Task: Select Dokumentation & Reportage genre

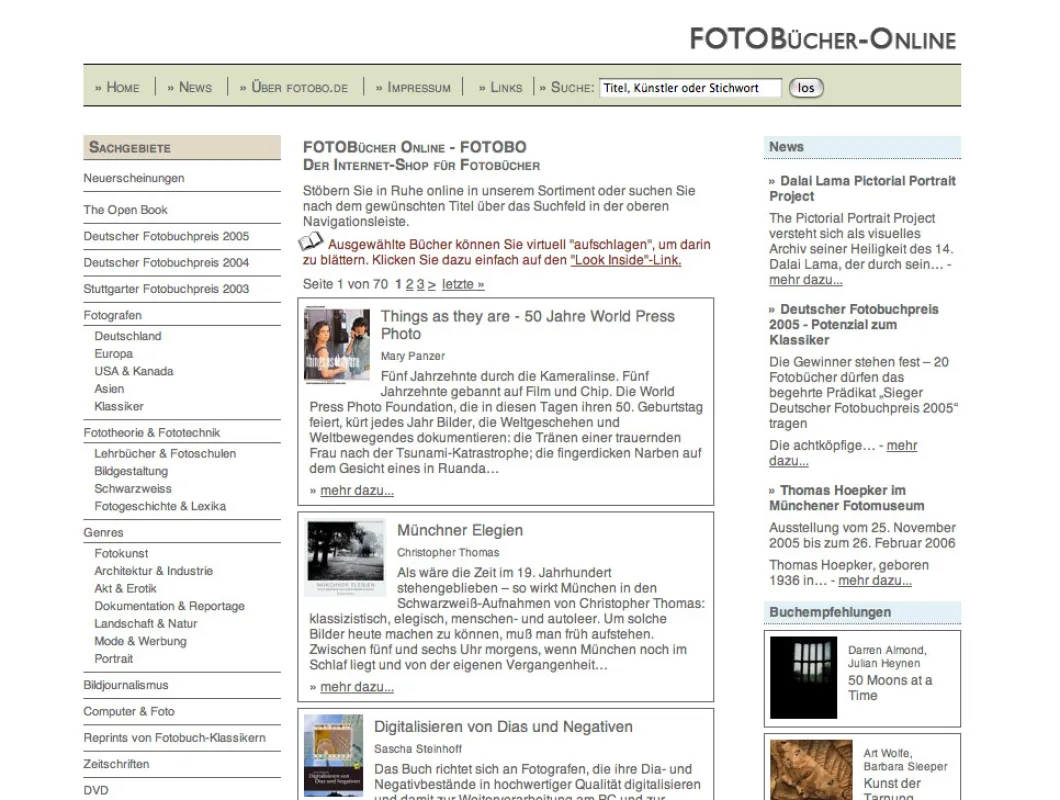Action: tap(170, 606)
